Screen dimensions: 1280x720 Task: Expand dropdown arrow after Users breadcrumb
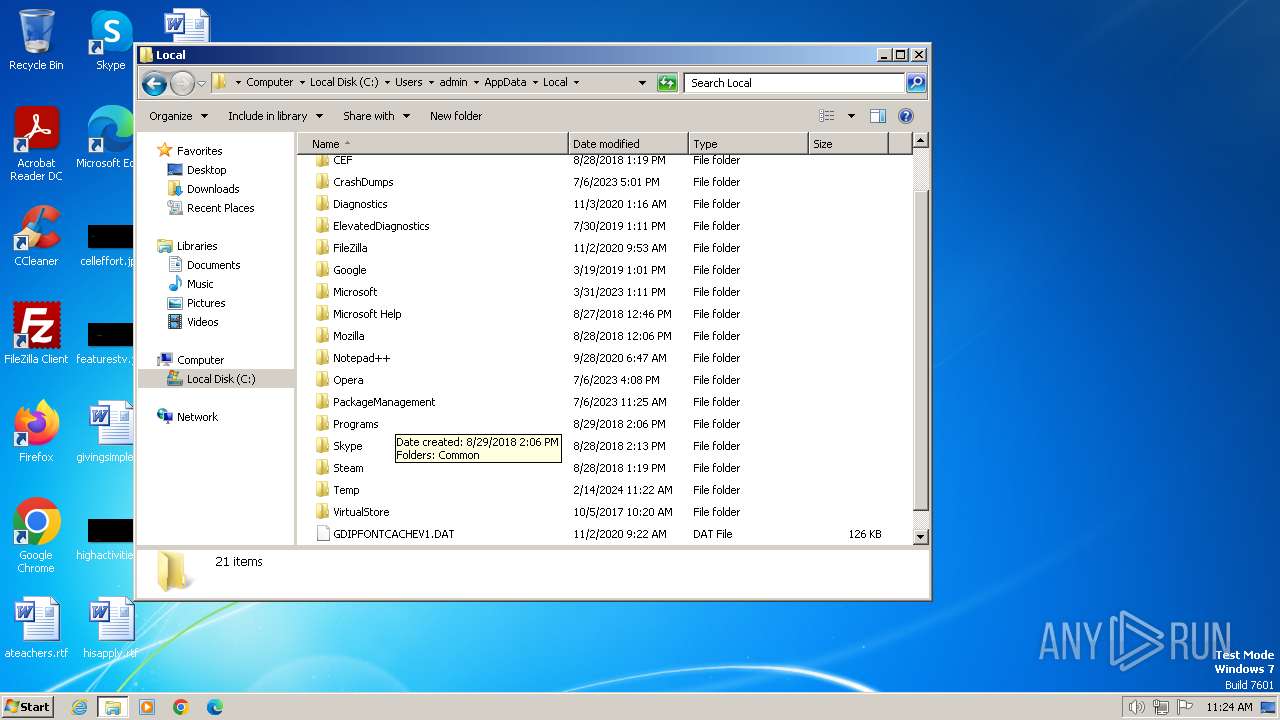click(x=430, y=83)
